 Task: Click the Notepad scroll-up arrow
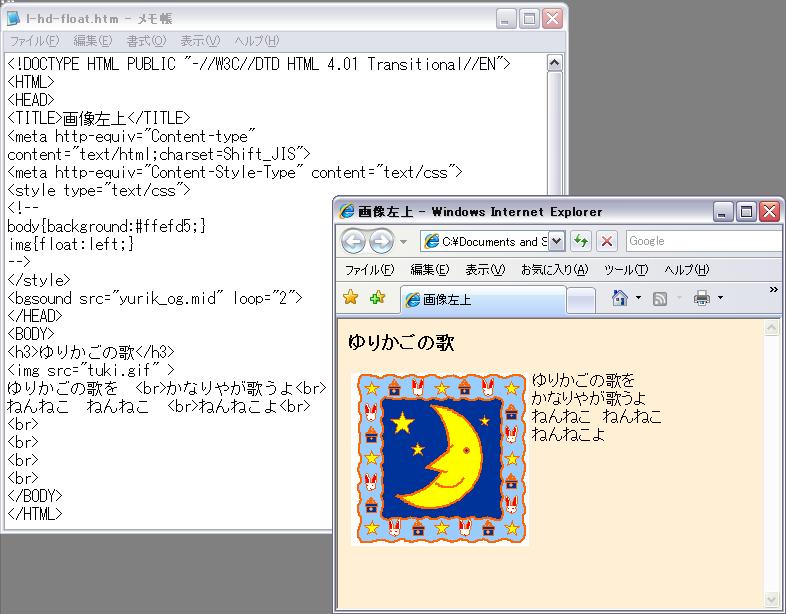pyautogui.click(x=554, y=63)
